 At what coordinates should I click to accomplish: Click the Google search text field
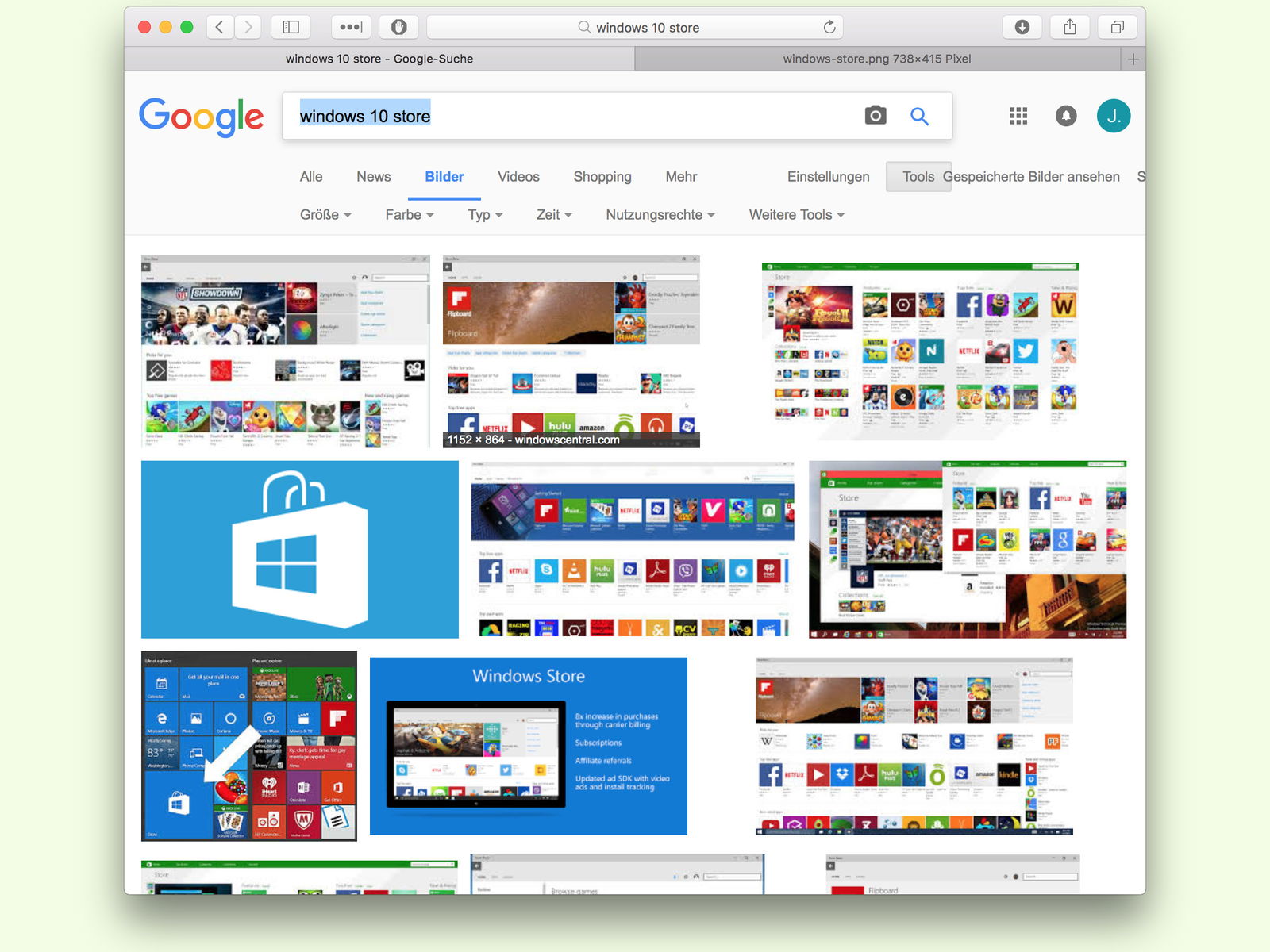coord(571,116)
